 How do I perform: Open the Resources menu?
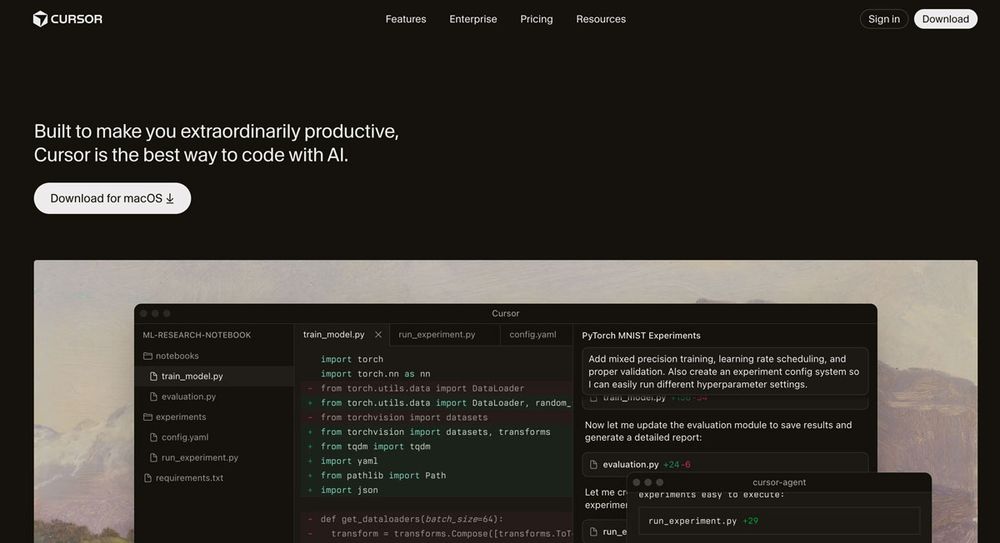[x=601, y=19]
